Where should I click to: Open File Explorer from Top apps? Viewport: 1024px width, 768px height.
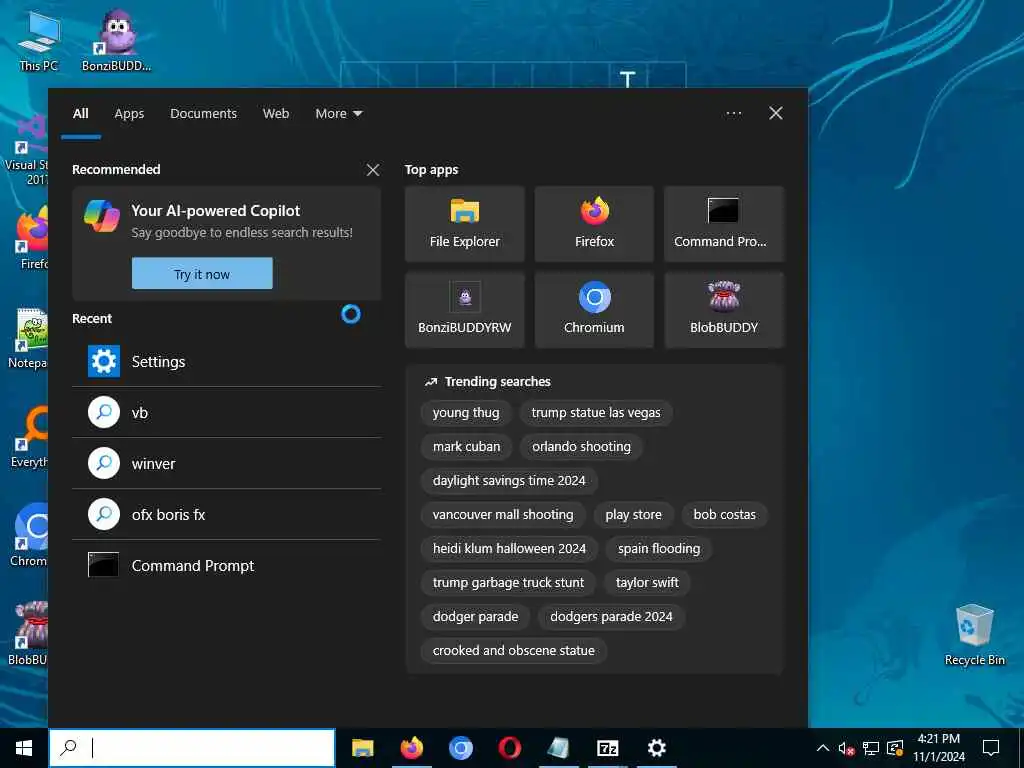[x=464, y=224]
